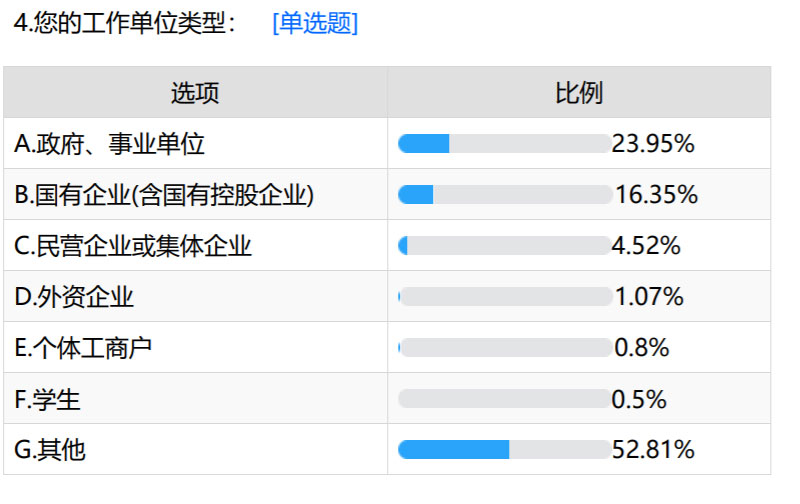Click the 23.95% percentage value

point(653,144)
